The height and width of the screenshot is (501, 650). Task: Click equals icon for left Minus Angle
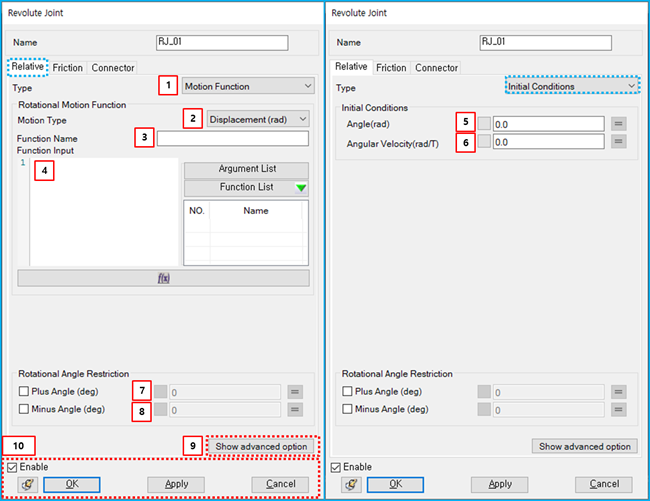pyautogui.click(x=295, y=409)
